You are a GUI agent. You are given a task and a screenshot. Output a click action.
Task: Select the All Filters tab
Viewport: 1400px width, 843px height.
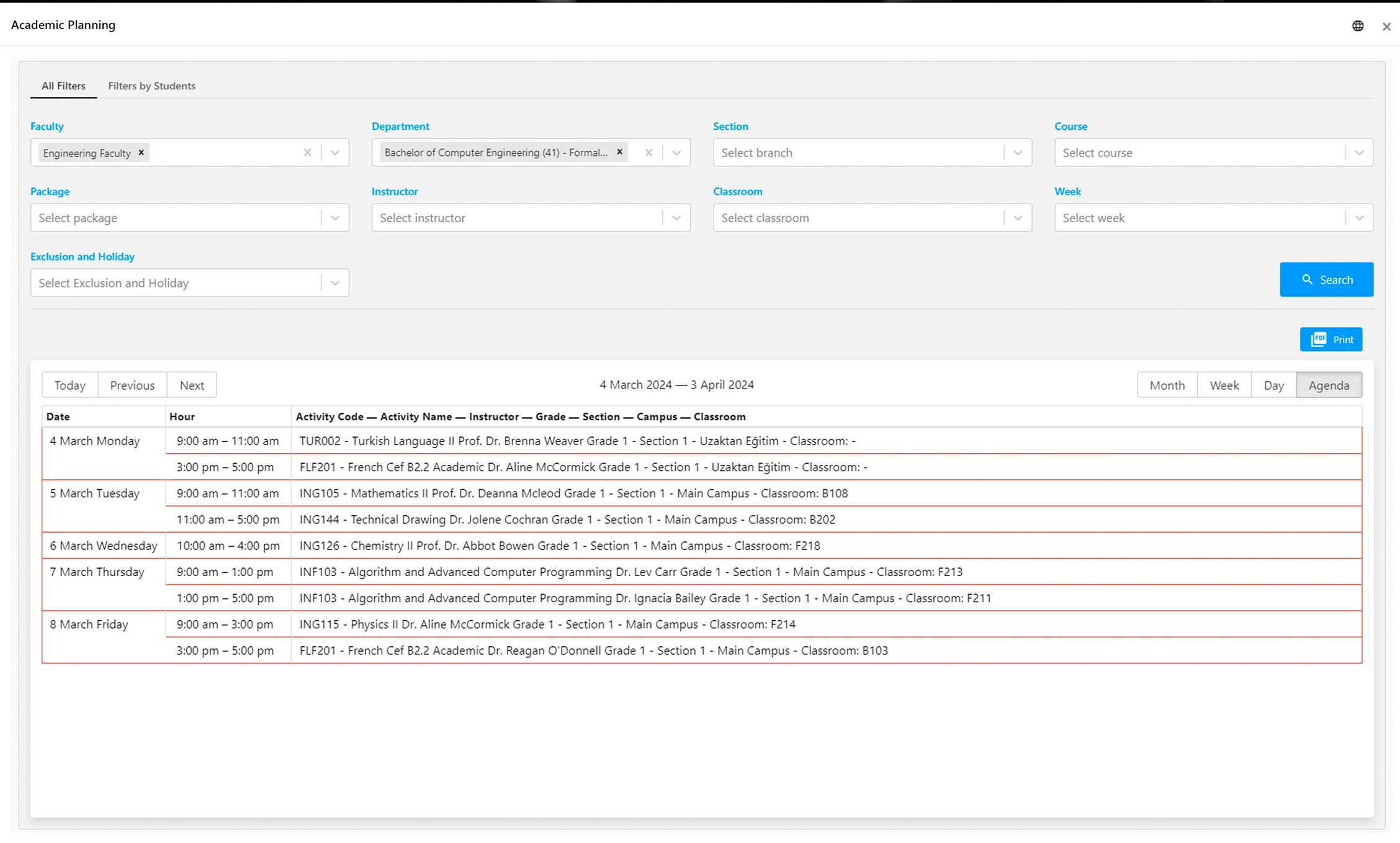(63, 86)
